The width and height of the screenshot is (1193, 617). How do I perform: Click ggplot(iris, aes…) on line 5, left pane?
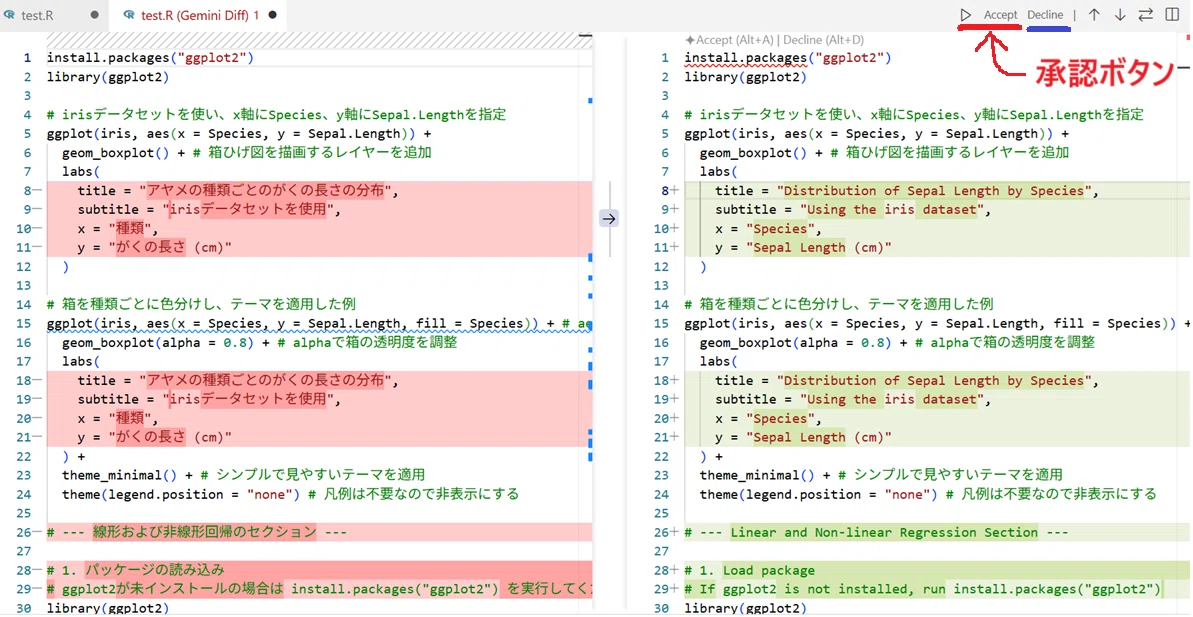(239, 133)
